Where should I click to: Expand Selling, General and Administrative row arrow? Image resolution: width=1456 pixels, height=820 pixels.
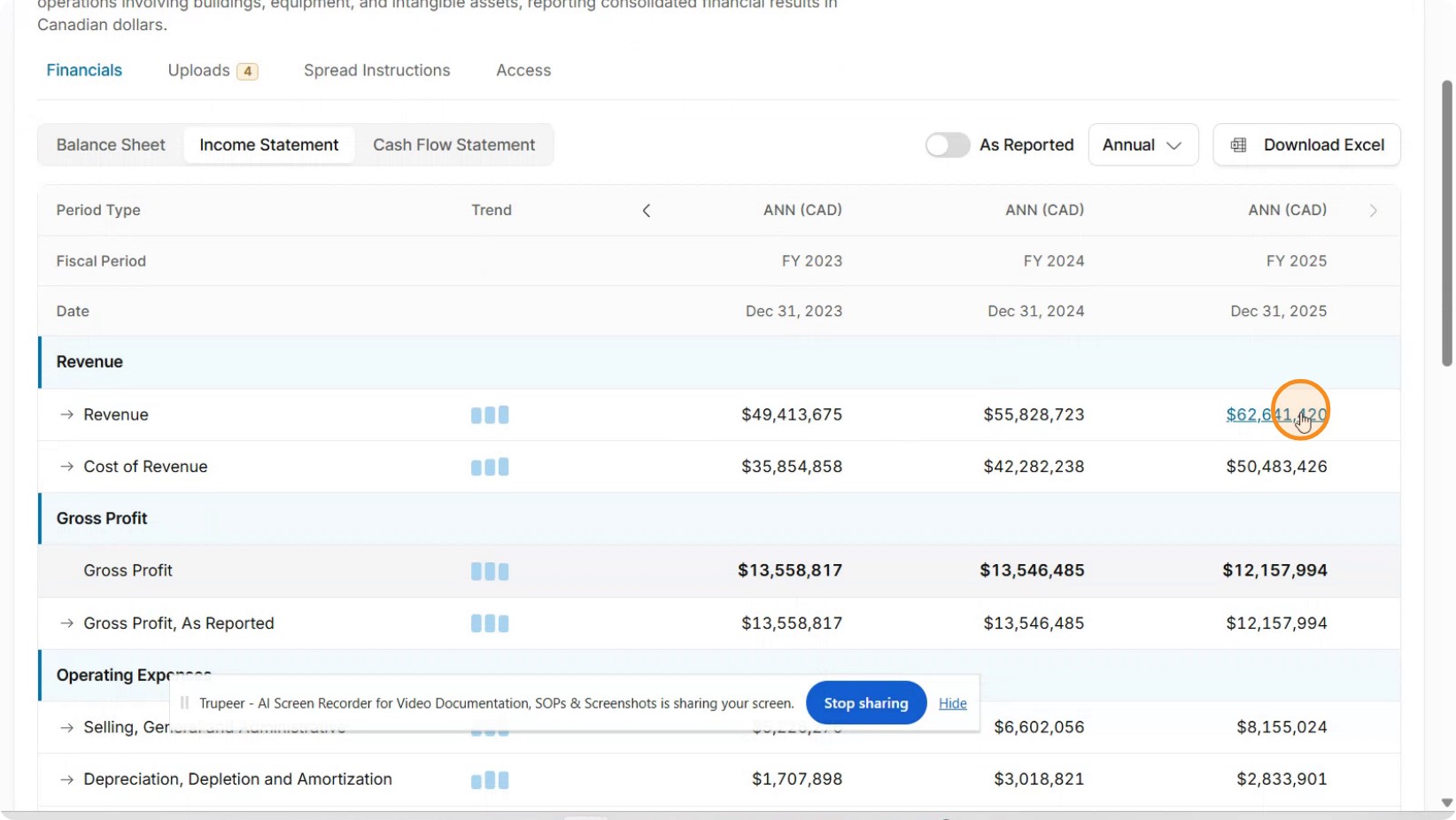[66, 727]
